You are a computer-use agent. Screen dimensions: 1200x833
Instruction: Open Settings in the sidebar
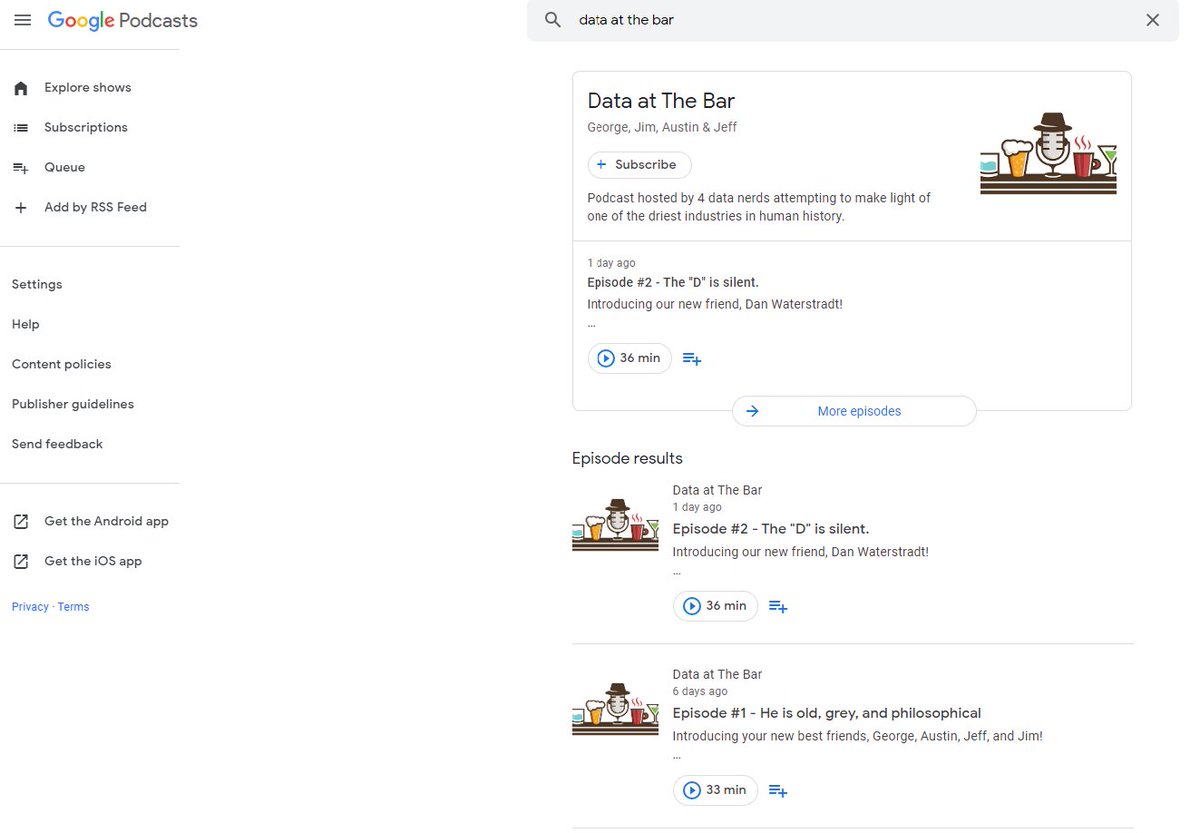click(37, 285)
